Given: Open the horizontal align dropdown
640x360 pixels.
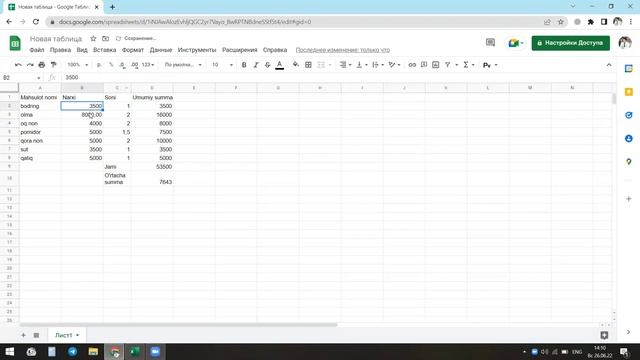Looking at the screenshot, I should pos(345,65).
